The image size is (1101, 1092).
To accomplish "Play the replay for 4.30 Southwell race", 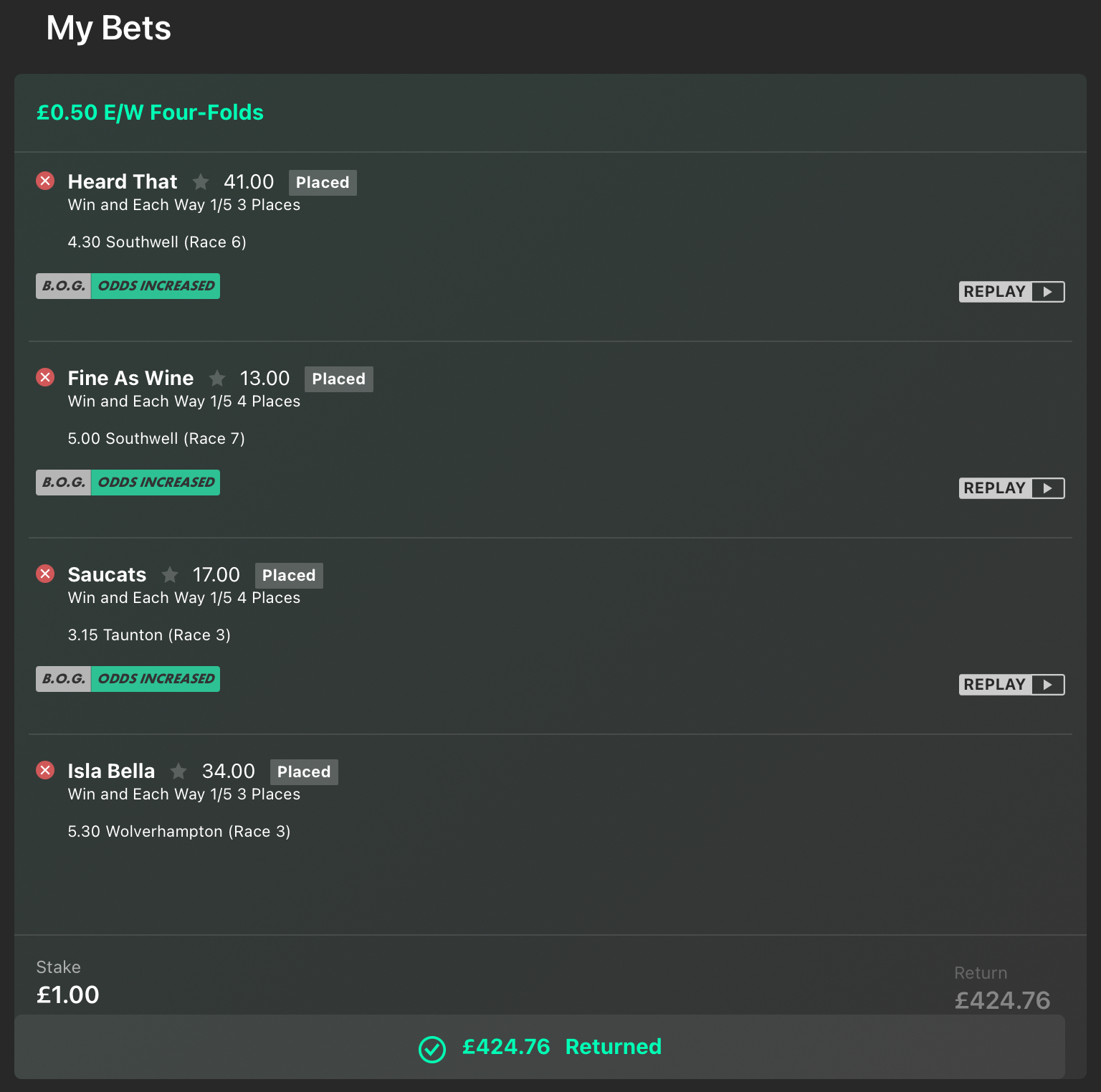I will click(1011, 292).
